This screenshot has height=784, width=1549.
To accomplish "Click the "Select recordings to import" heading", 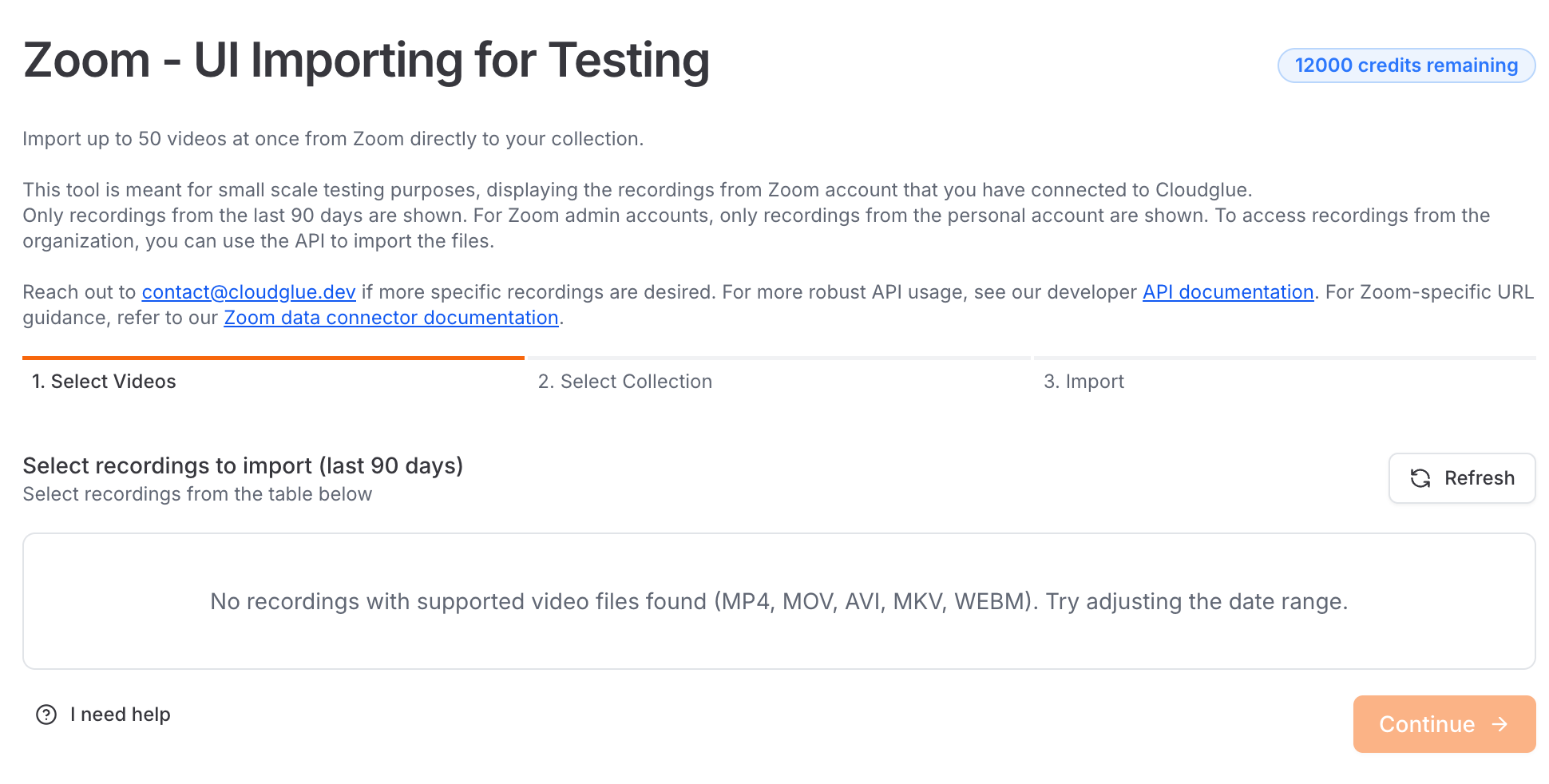I will [243, 465].
